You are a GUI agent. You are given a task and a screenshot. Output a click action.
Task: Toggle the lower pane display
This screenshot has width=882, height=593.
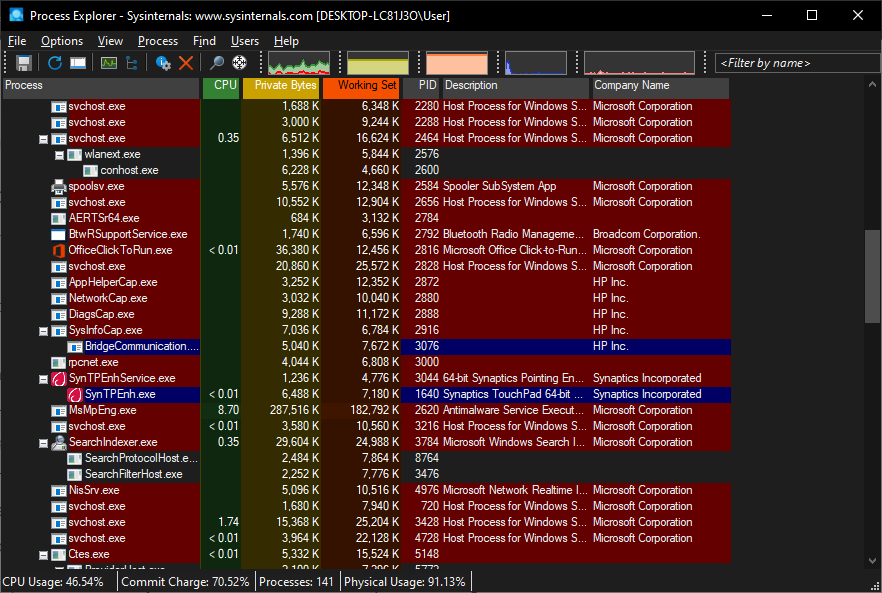(x=76, y=62)
